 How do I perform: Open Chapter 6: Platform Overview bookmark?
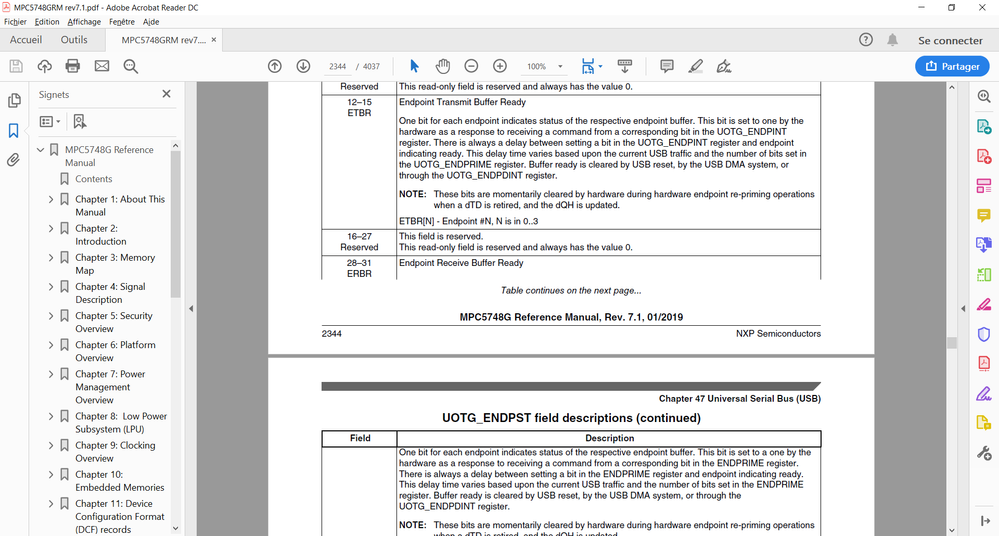coord(115,351)
